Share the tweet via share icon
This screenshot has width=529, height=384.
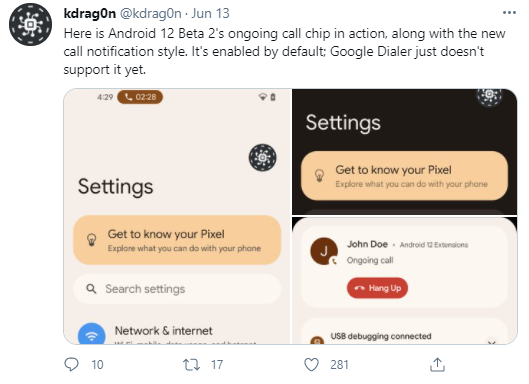437,364
